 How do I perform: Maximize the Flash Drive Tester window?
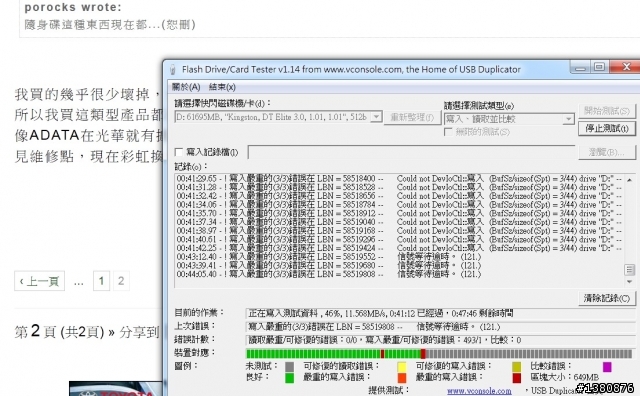tap(599, 67)
